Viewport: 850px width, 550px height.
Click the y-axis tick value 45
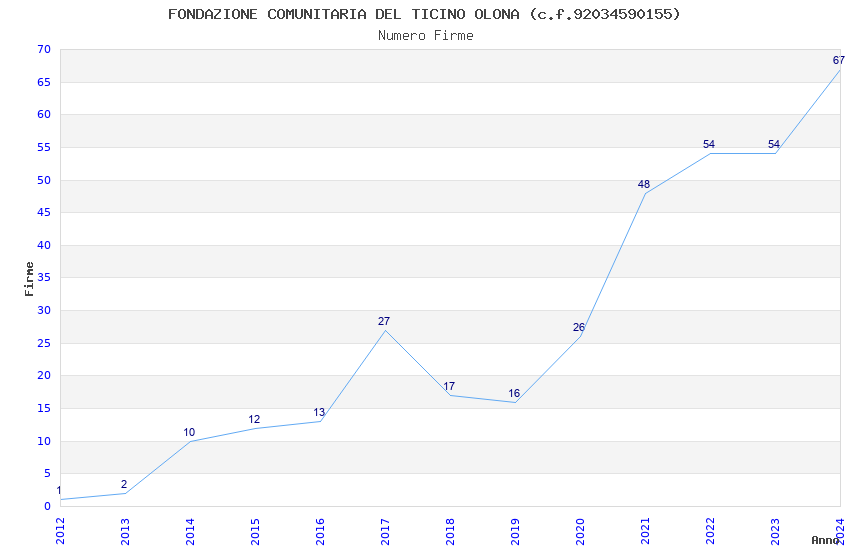click(44, 212)
